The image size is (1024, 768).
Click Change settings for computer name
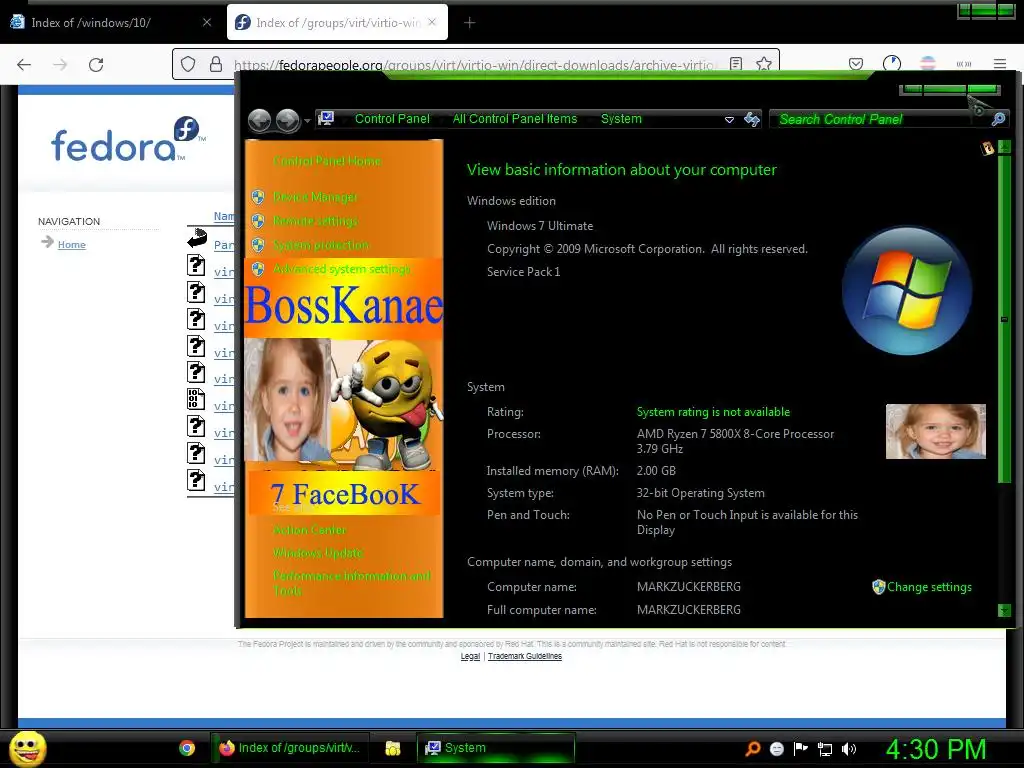[x=929, y=586]
